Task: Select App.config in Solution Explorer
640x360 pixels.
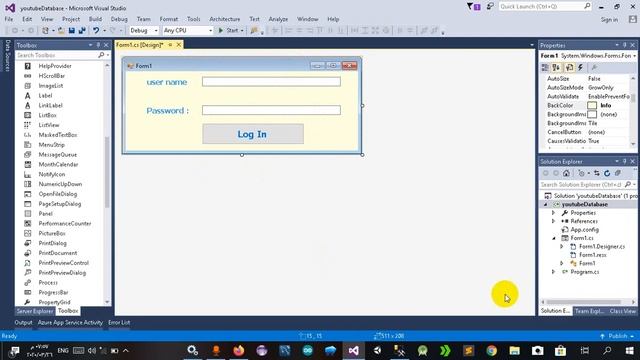Action: click(x=584, y=230)
